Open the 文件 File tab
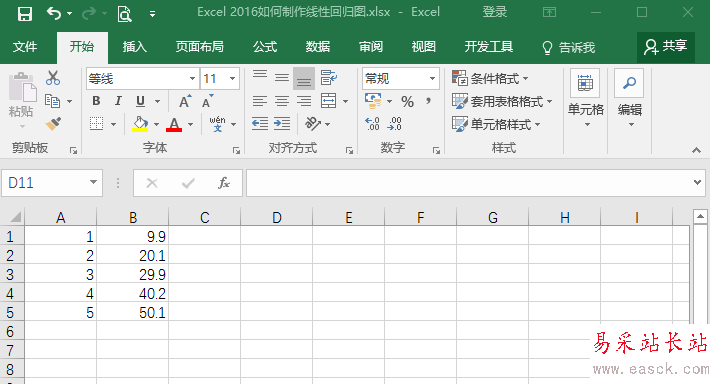The width and height of the screenshot is (710, 384). [25, 47]
